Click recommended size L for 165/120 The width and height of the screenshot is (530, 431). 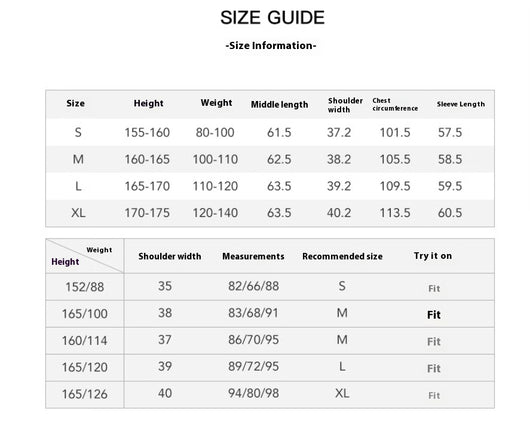(342, 366)
